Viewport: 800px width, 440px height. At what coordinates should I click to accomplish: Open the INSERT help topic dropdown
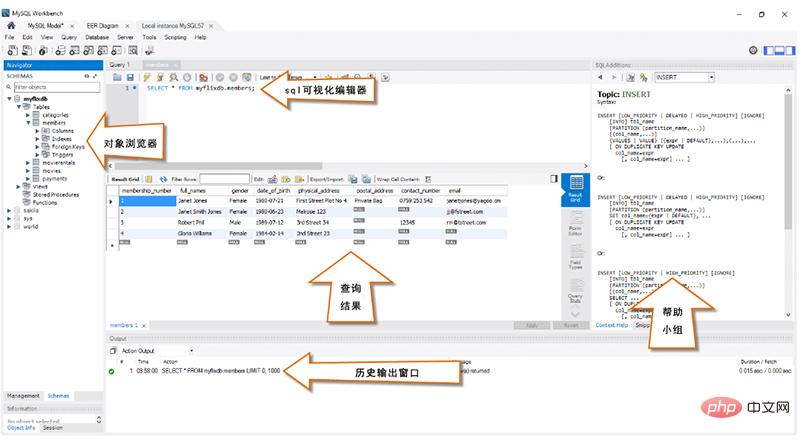click(711, 77)
